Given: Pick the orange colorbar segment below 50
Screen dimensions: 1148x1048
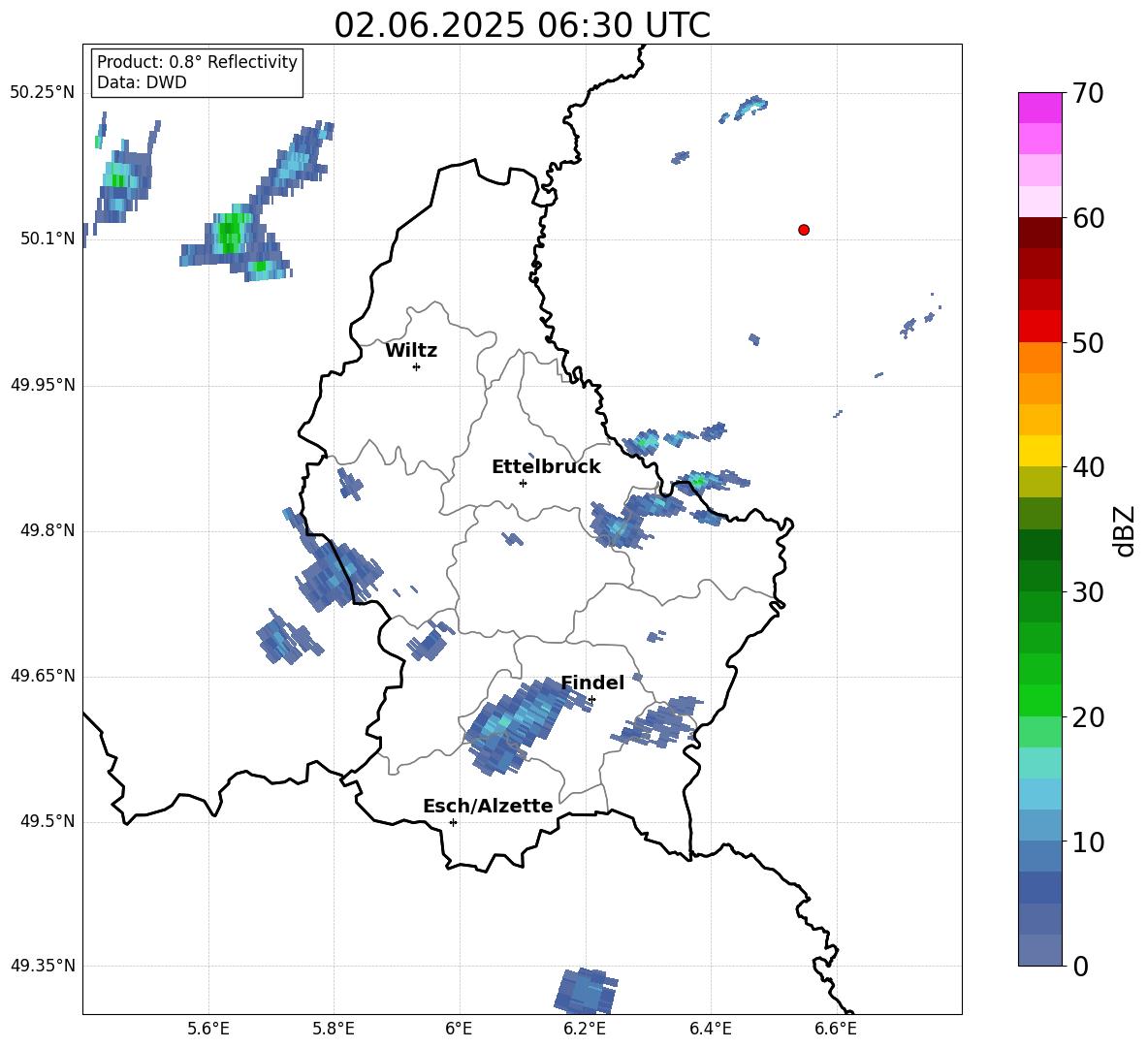Looking at the screenshot, I should (1039, 357).
